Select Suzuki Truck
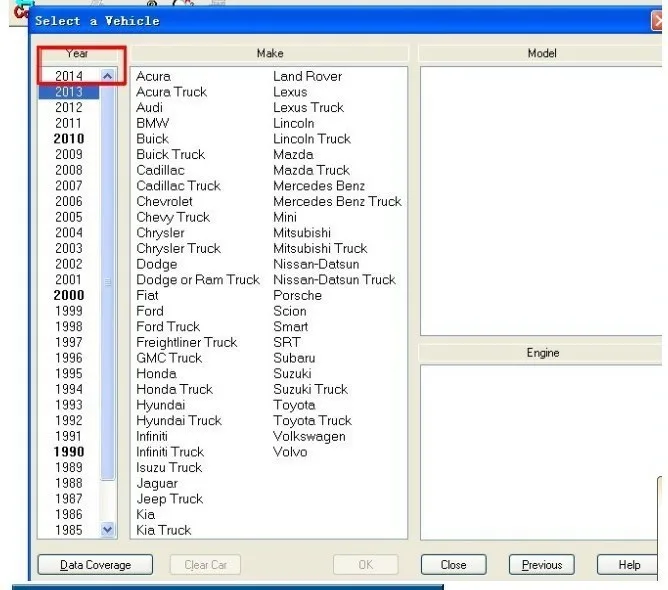The width and height of the screenshot is (668, 590). point(311,389)
